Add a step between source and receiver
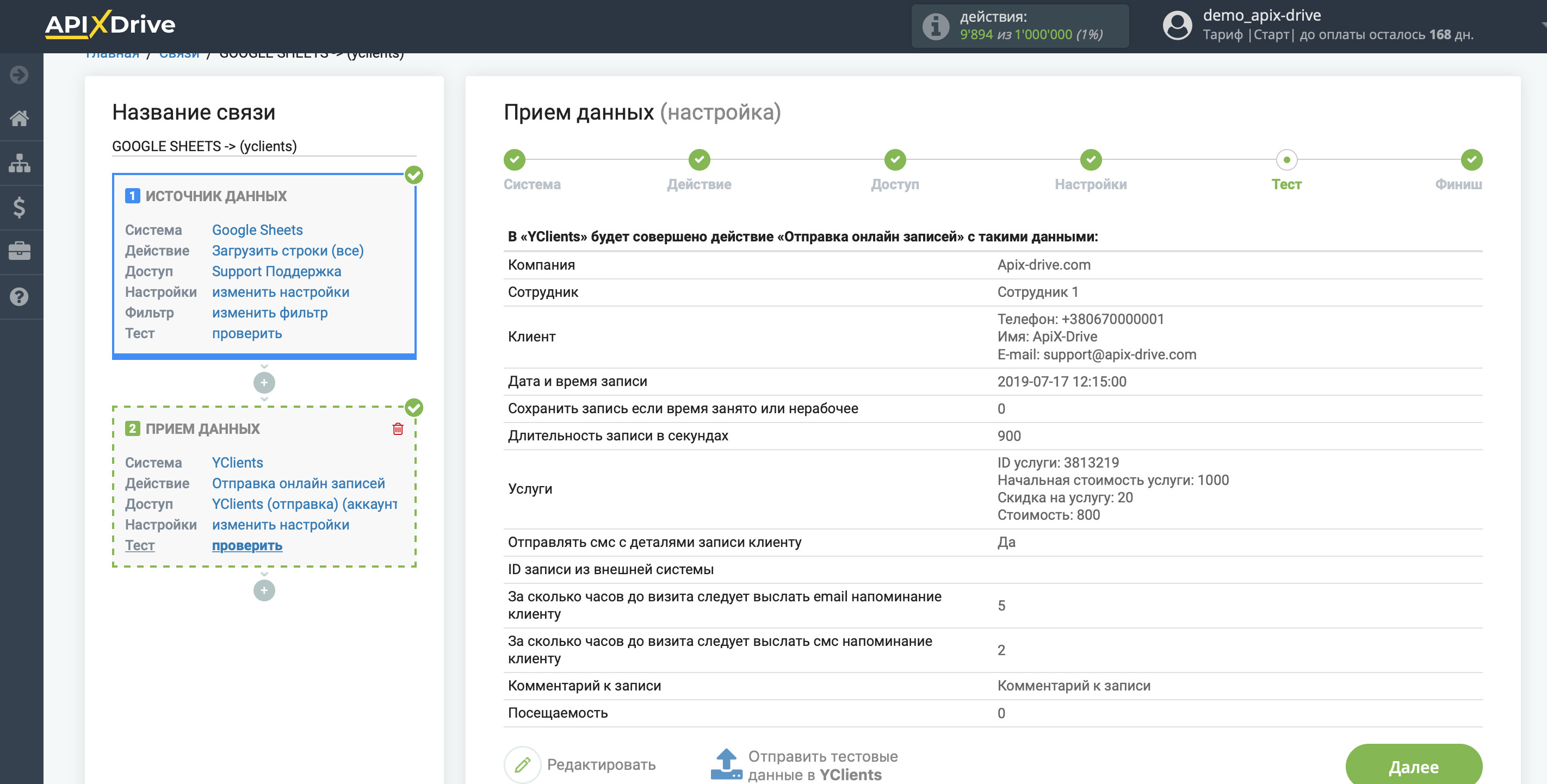This screenshot has width=1547, height=784. click(264, 382)
